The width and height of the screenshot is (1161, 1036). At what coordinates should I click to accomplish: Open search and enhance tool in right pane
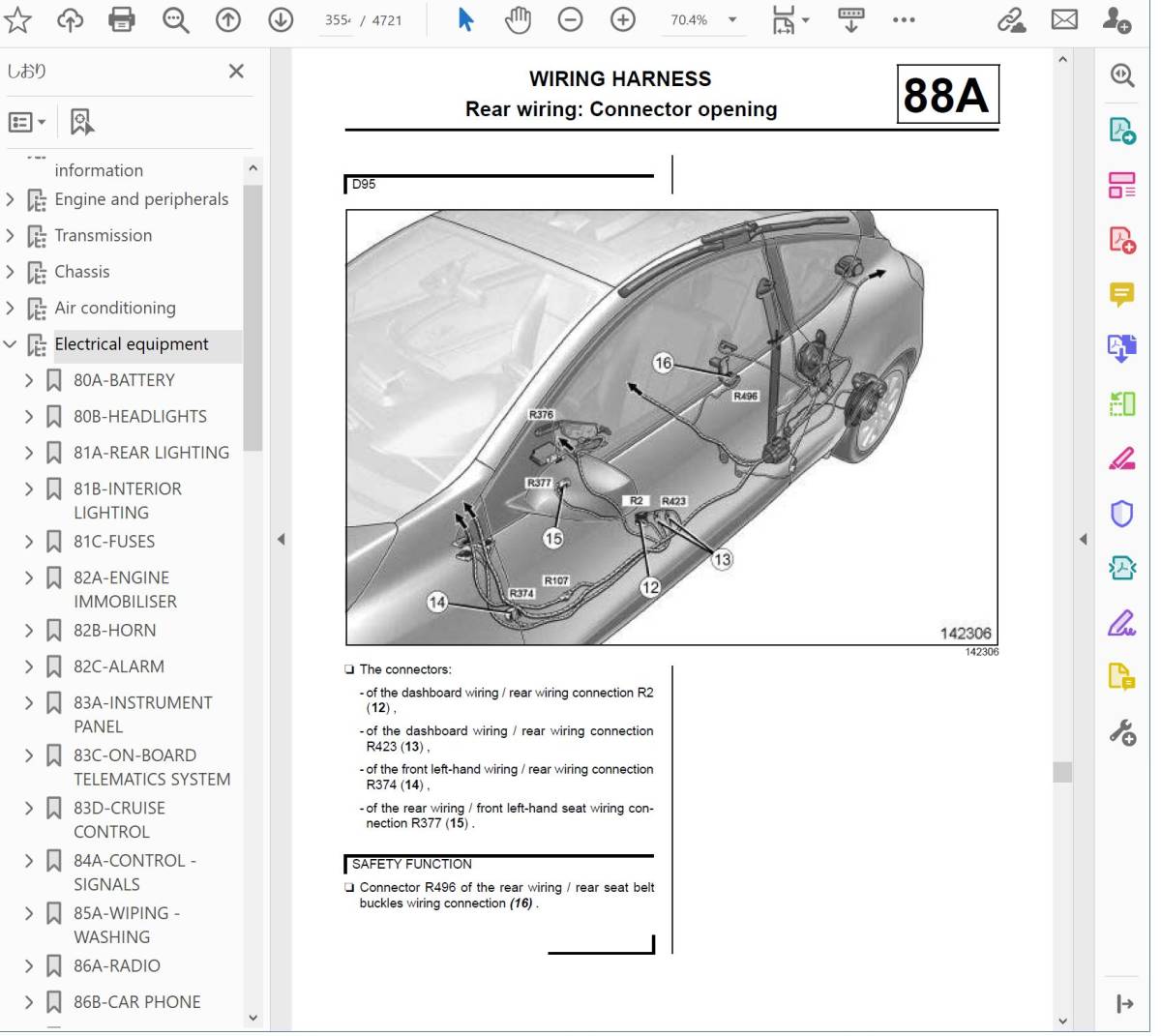pyautogui.click(x=1121, y=75)
